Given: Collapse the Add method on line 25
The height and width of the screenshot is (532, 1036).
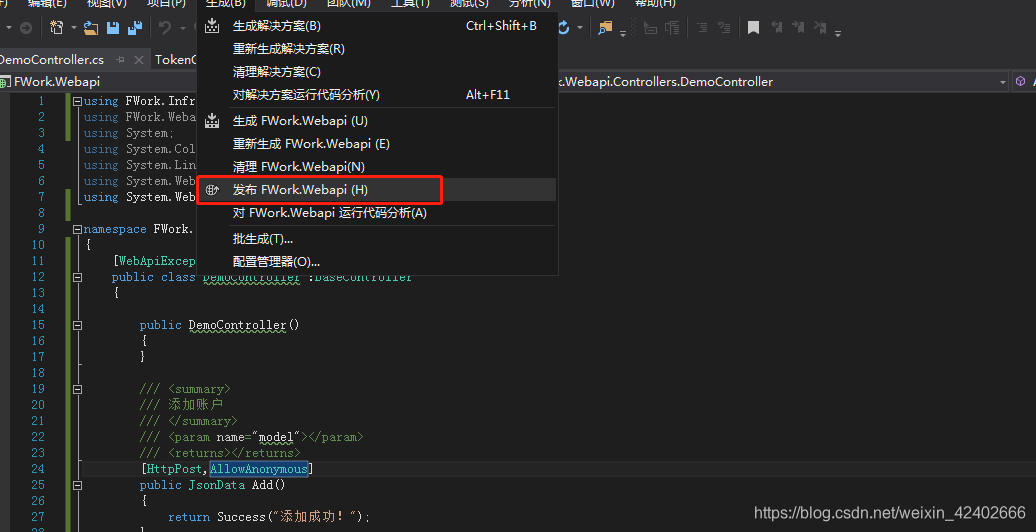Looking at the screenshot, I should pos(77,485).
